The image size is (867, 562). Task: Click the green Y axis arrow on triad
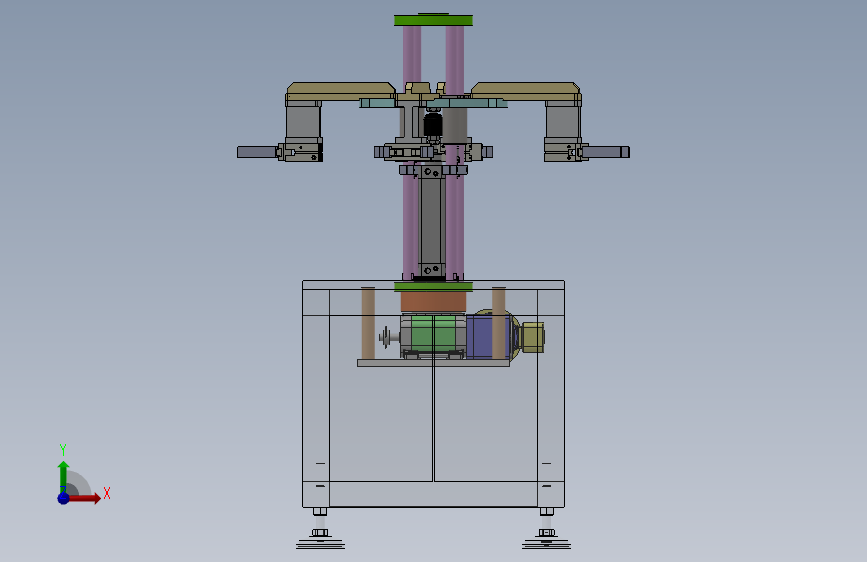pos(64,476)
